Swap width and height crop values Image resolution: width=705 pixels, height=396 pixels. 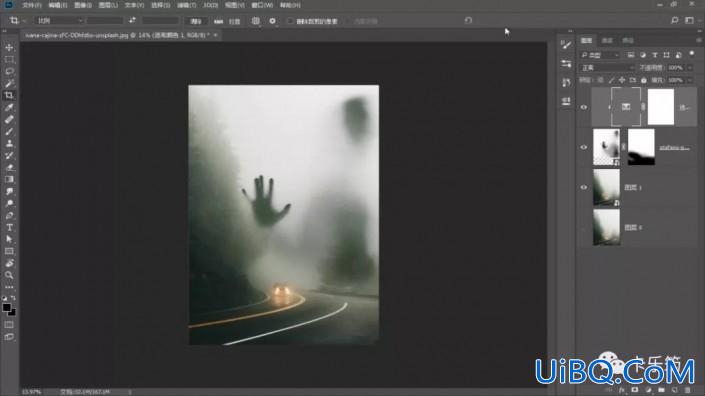point(132,20)
